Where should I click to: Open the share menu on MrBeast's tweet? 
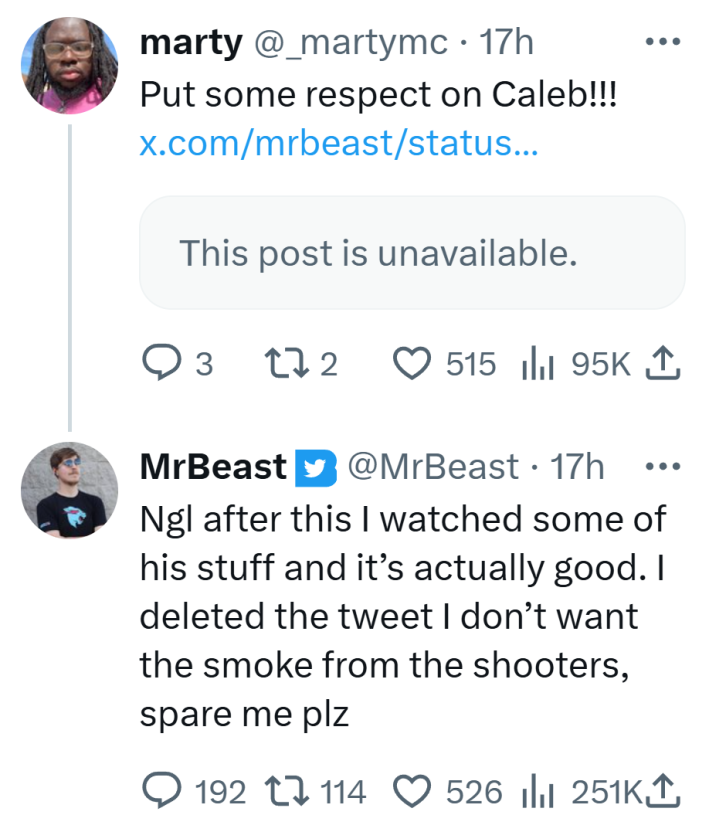[x=662, y=790]
